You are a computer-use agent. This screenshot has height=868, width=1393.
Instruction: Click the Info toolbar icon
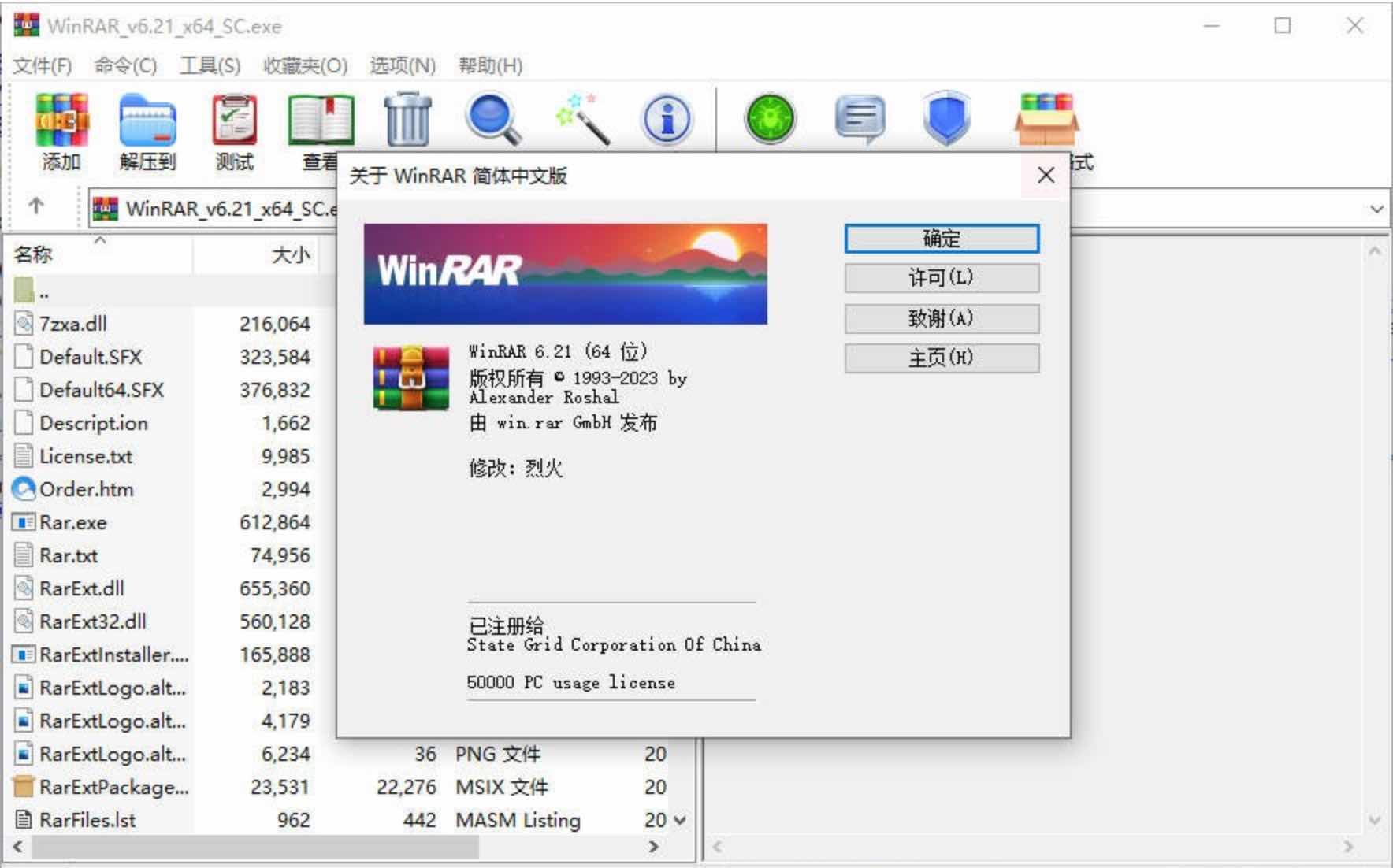click(667, 120)
